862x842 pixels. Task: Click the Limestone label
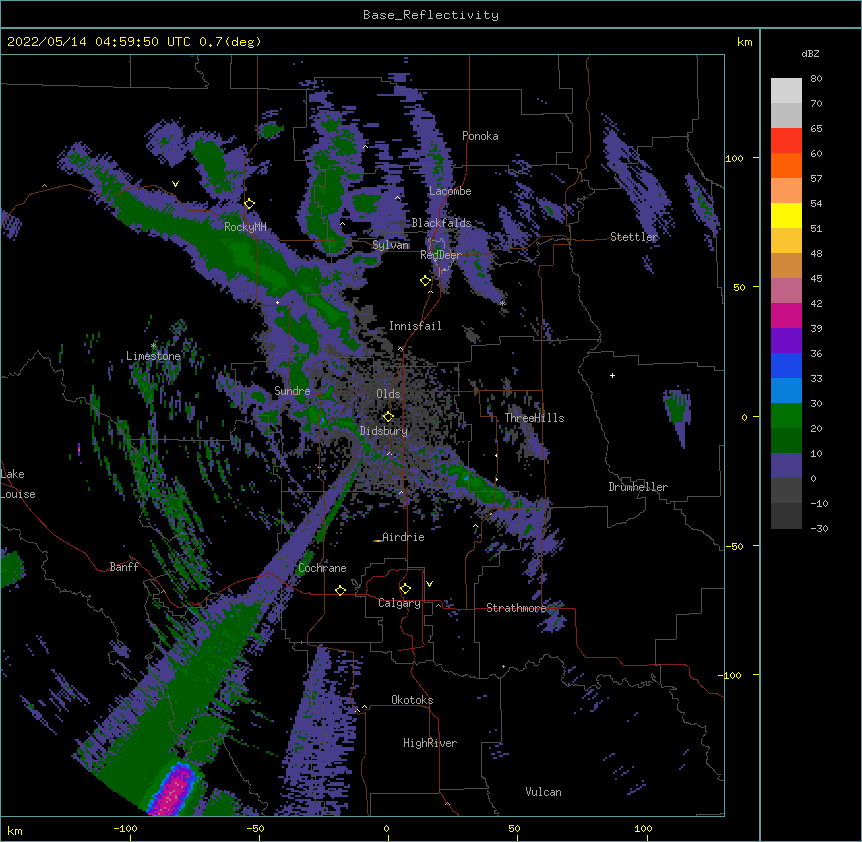153,356
